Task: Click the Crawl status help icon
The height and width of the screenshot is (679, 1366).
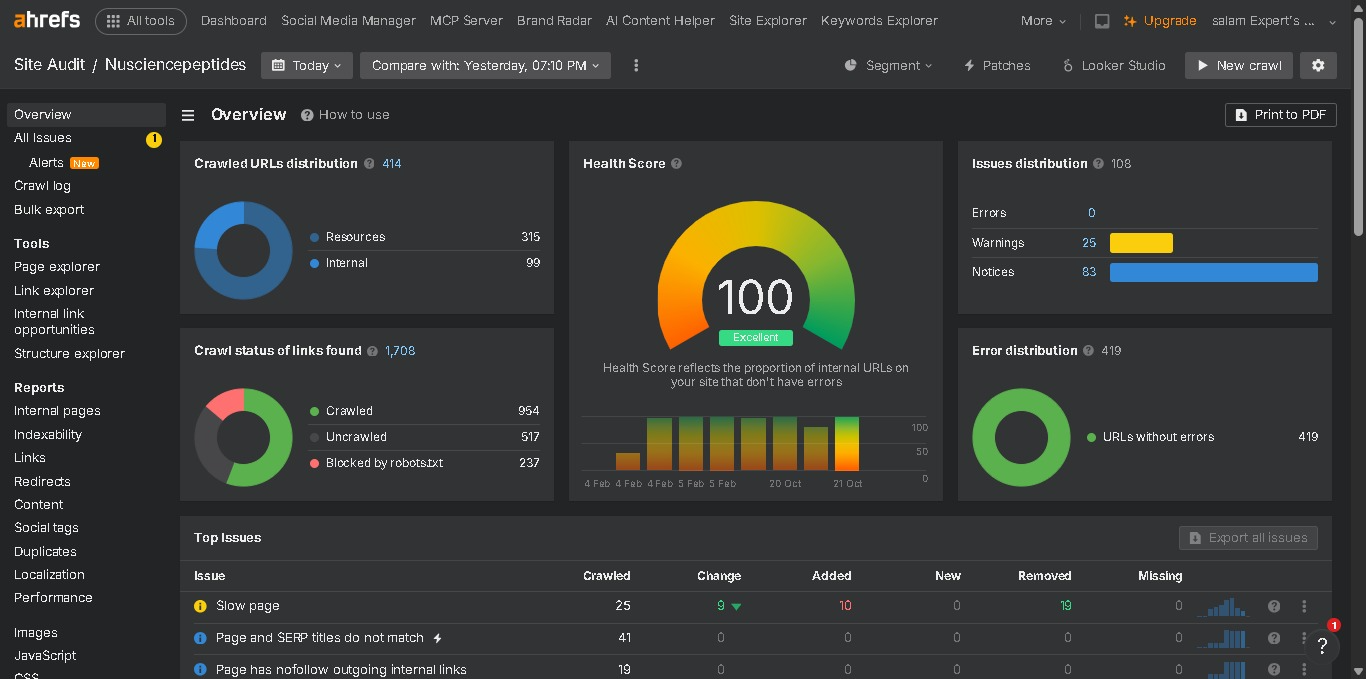Action: [x=372, y=351]
